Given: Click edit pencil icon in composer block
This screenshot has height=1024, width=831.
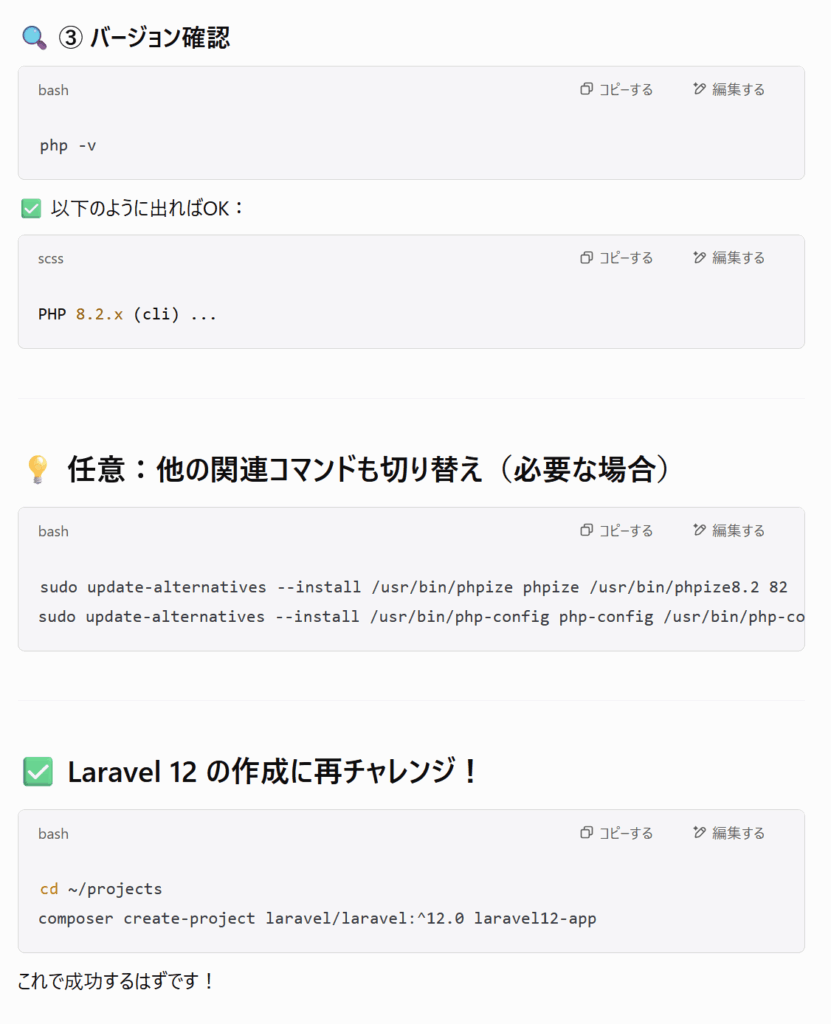Looking at the screenshot, I should [x=700, y=832].
